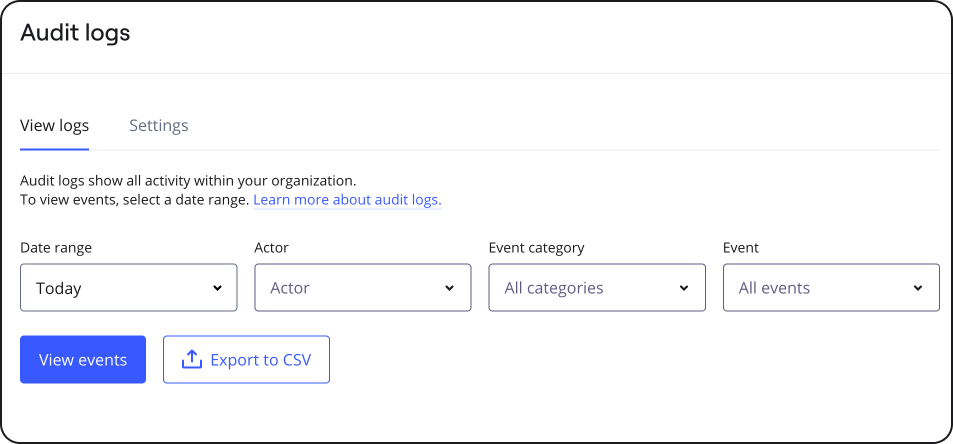The image size is (953, 444).
Task: Follow the Learn more about audit logs link
Action: [x=347, y=200]
